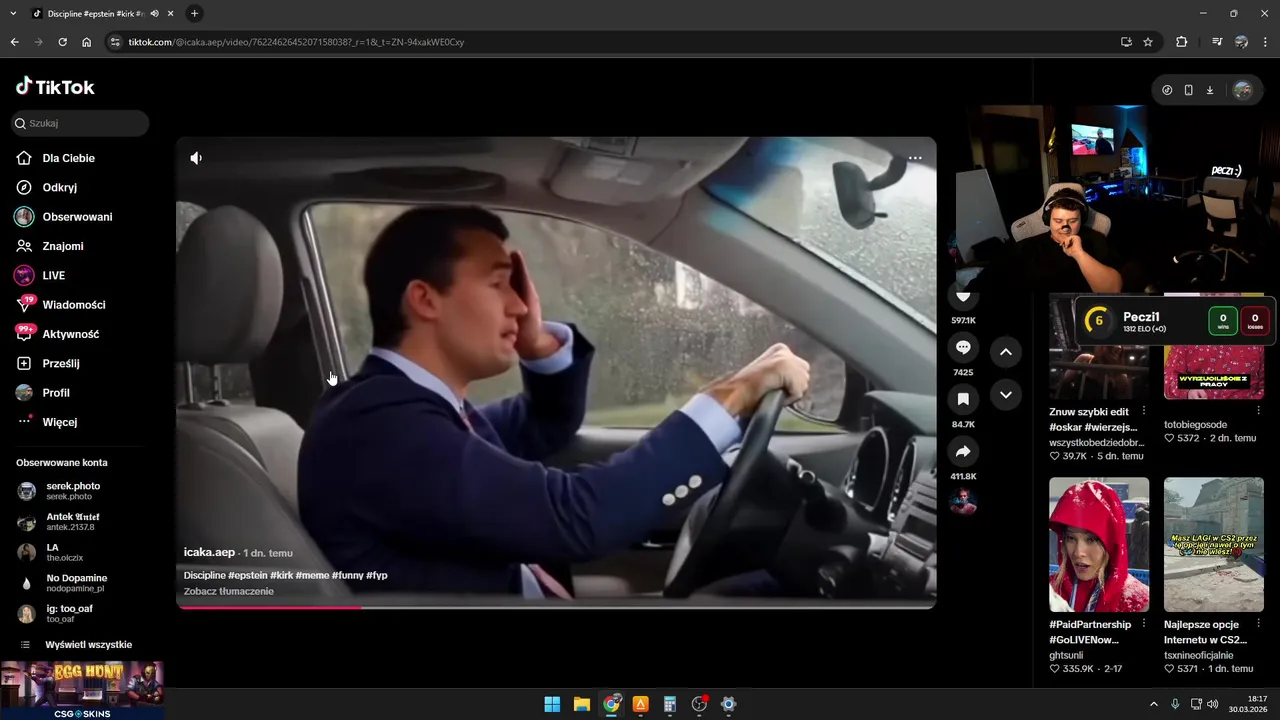Click the download desktop app icon

point(1209,90)
